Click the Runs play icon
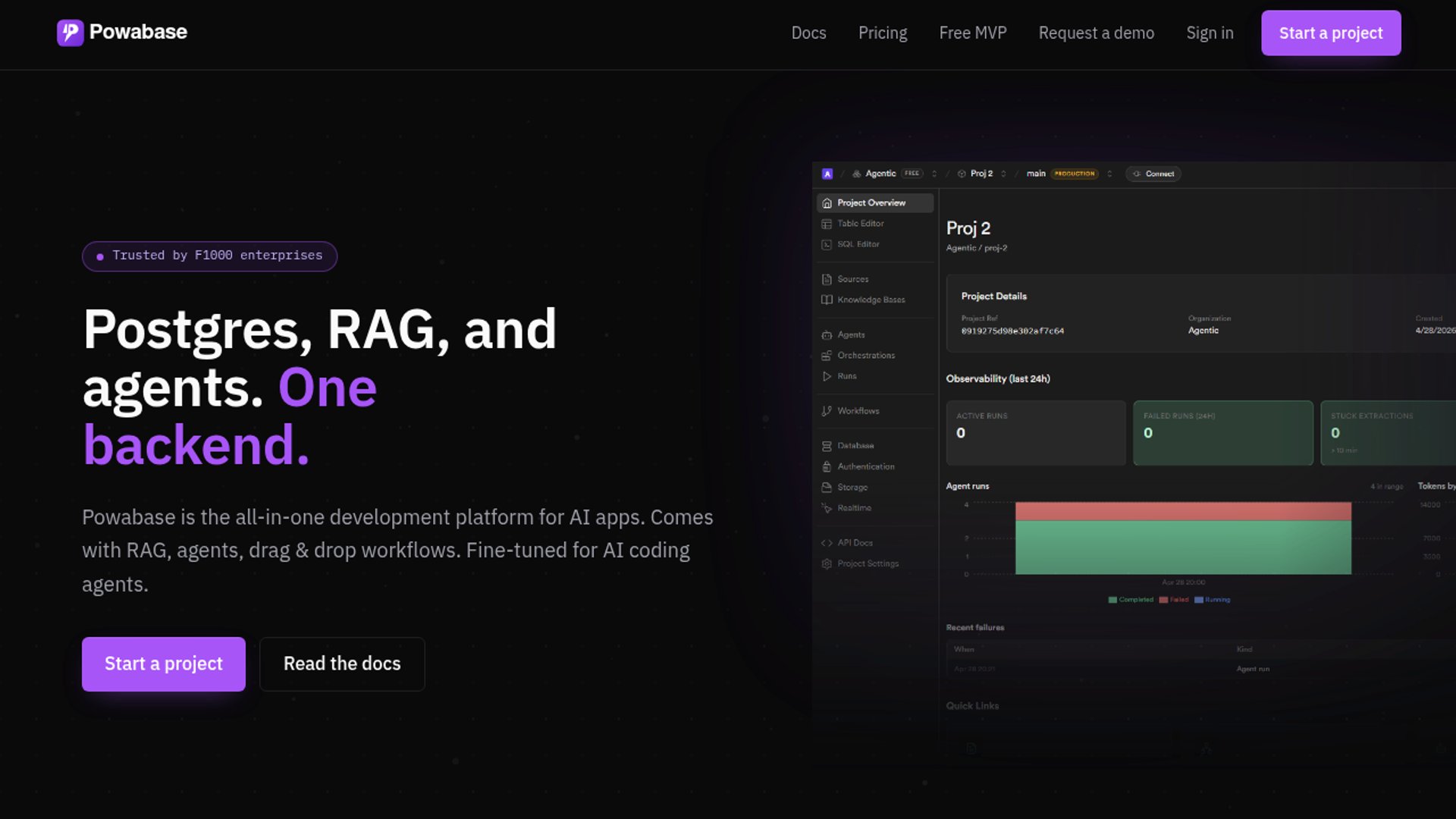 [x=827, y=376]
